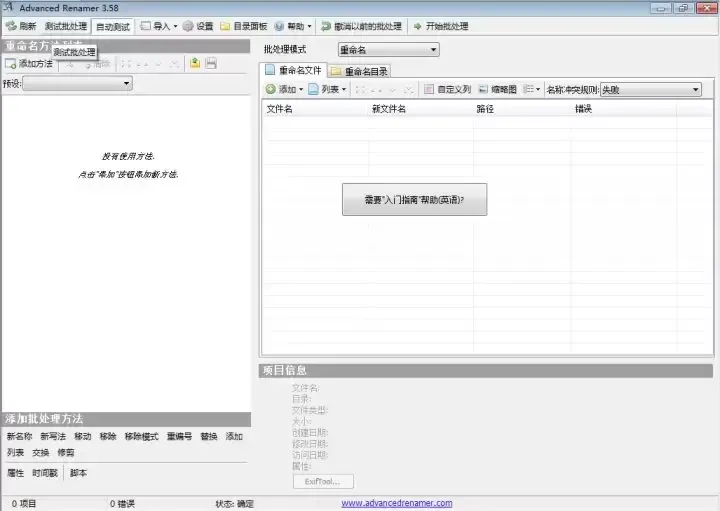
Task: Click the save methods floppy disk icon
Action: [x=211, y=63]
